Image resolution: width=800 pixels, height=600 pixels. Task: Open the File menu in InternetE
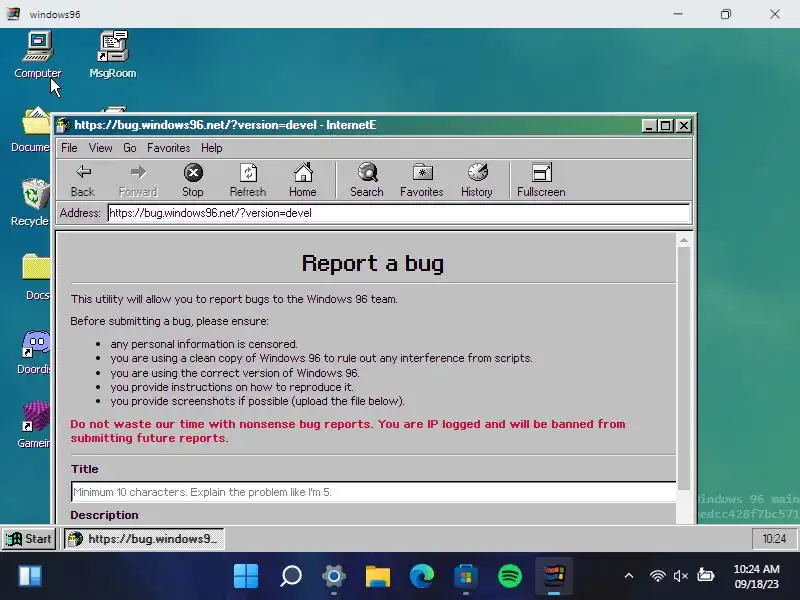tap(69, 148)
